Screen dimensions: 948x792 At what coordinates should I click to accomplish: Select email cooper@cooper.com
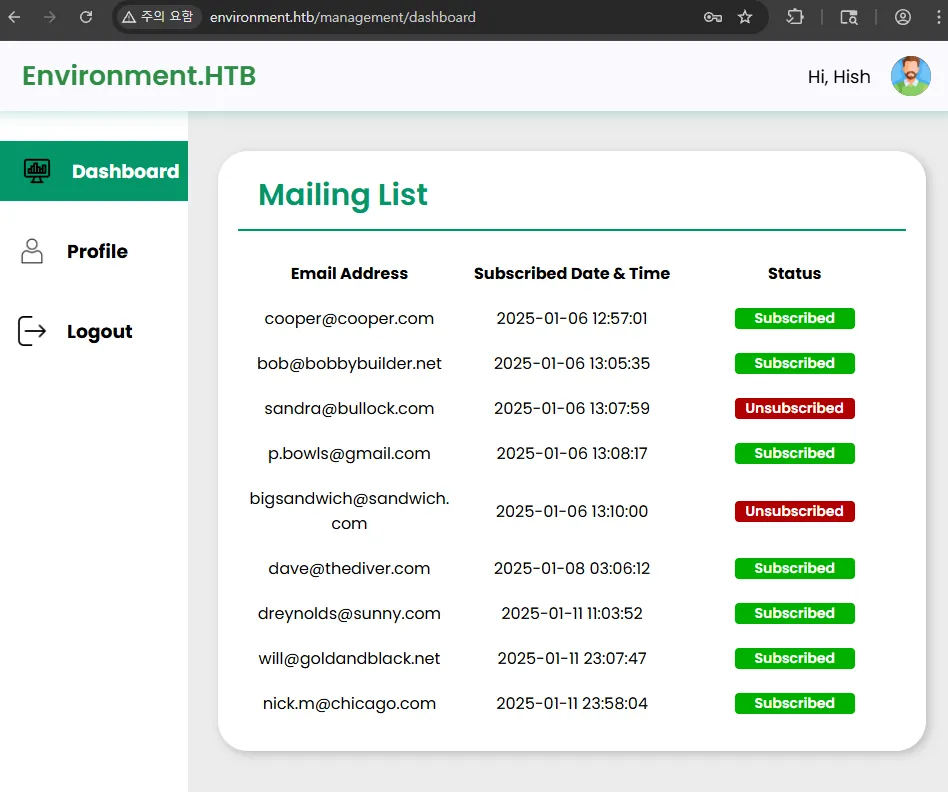tap(349, 319)
